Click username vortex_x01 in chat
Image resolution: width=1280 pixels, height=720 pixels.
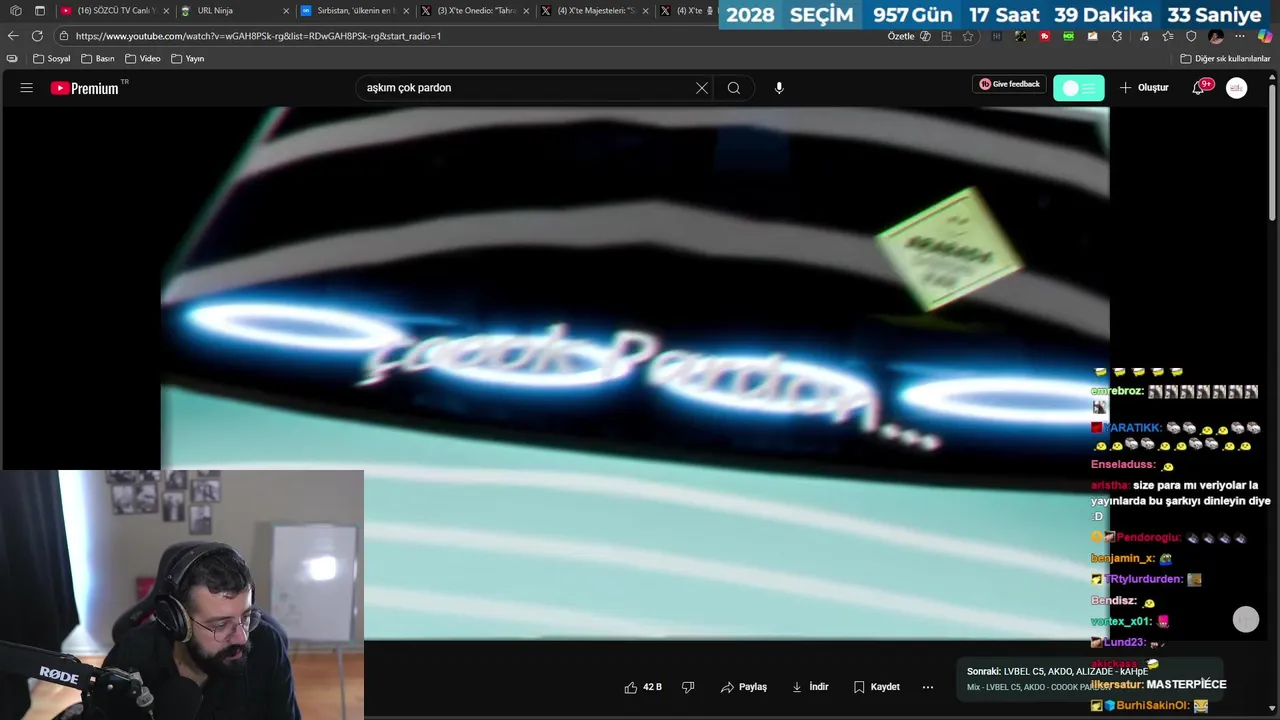1122,621
